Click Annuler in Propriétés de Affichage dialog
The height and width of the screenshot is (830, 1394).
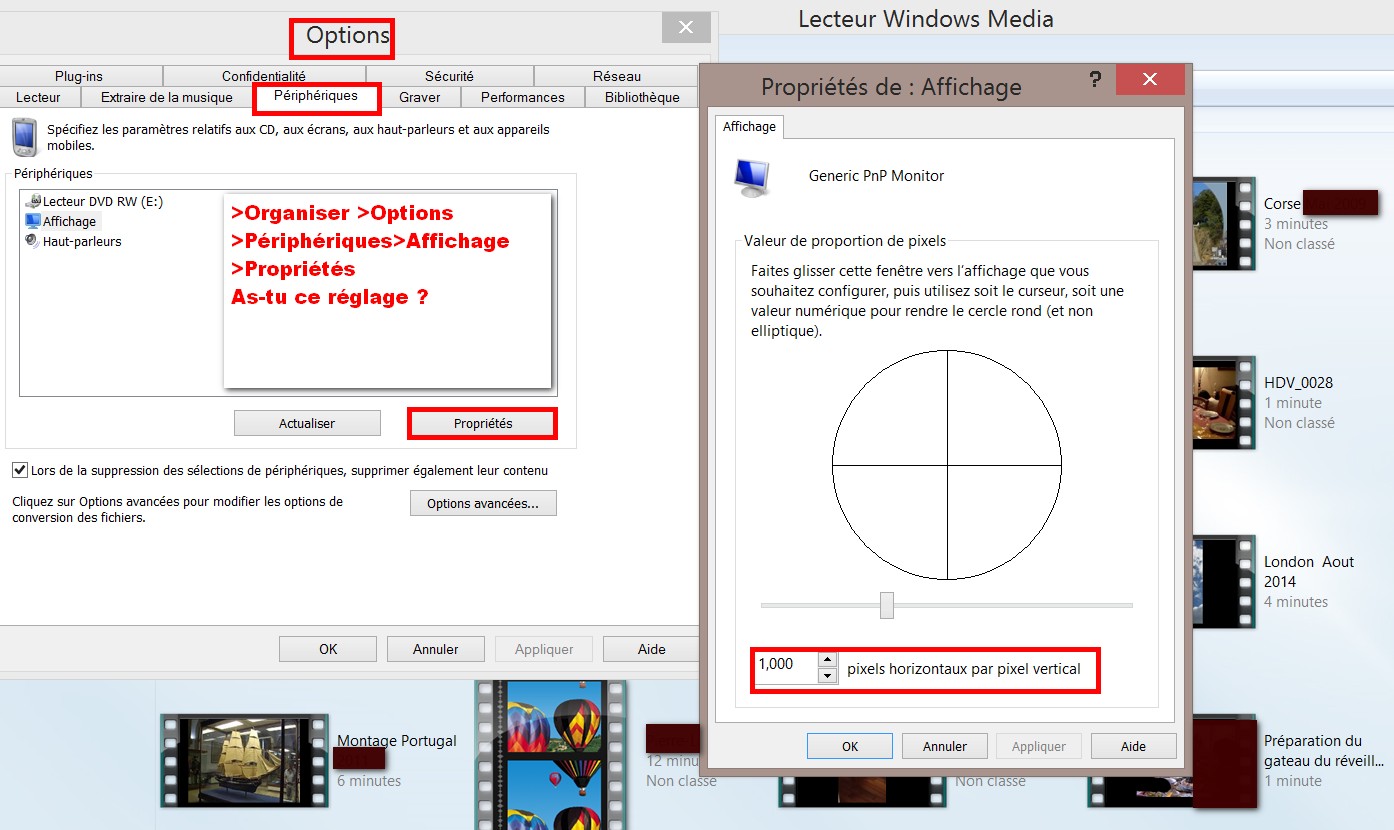coord(945,746)
